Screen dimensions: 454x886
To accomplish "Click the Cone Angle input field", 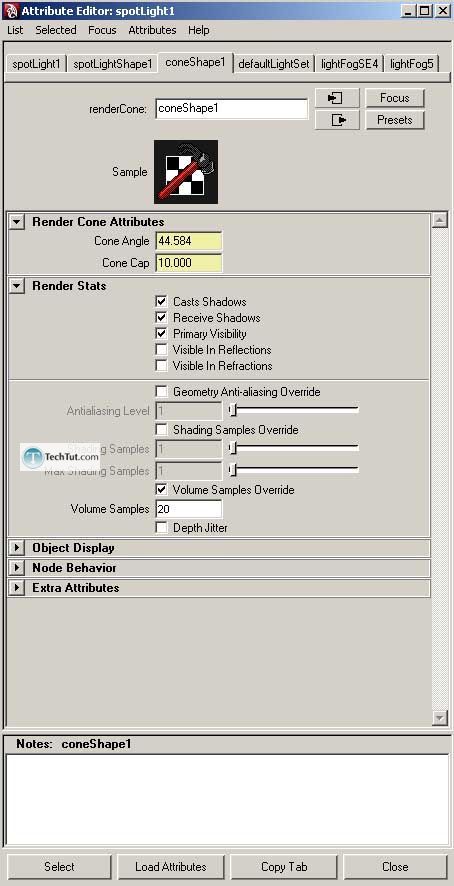I will 188,241.
